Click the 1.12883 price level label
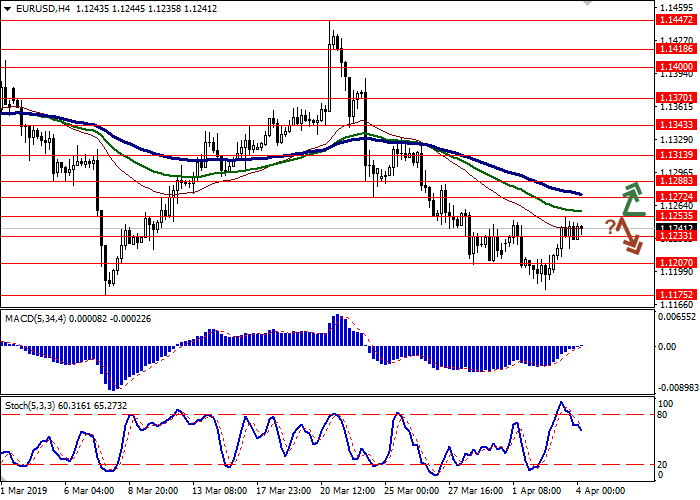 [676, 181]
